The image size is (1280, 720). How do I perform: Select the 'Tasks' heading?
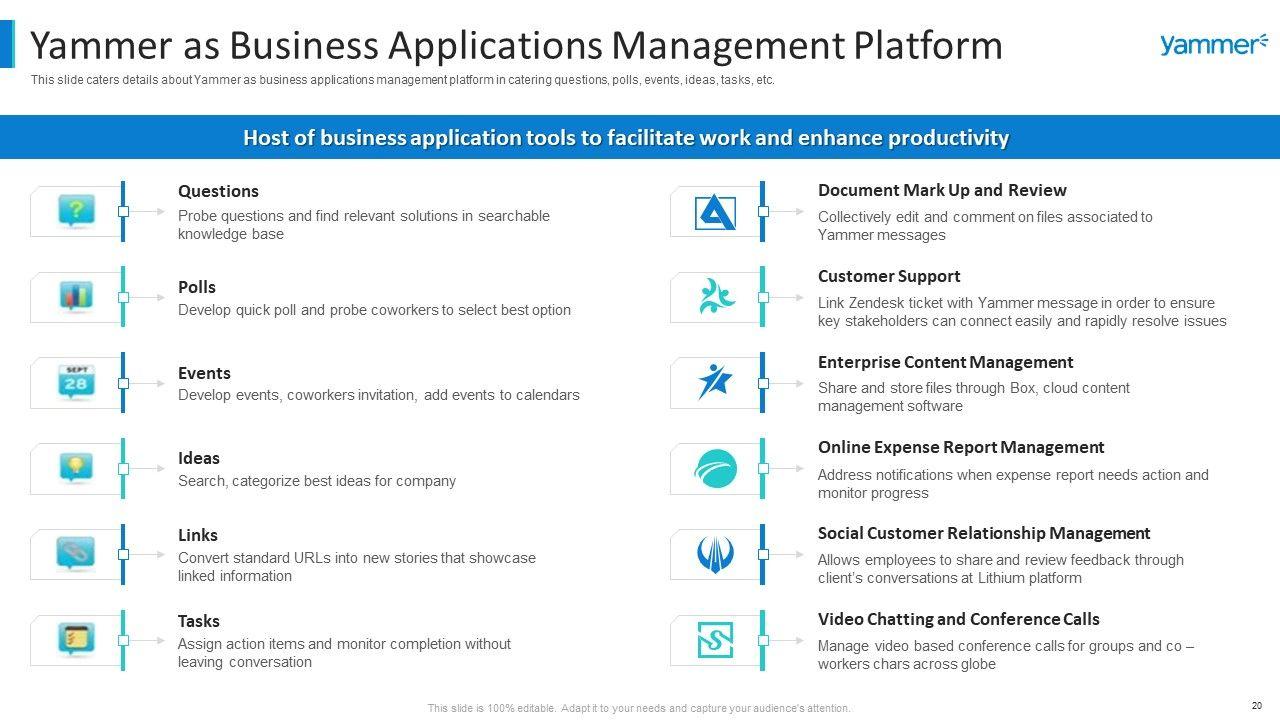coord(199,621)
